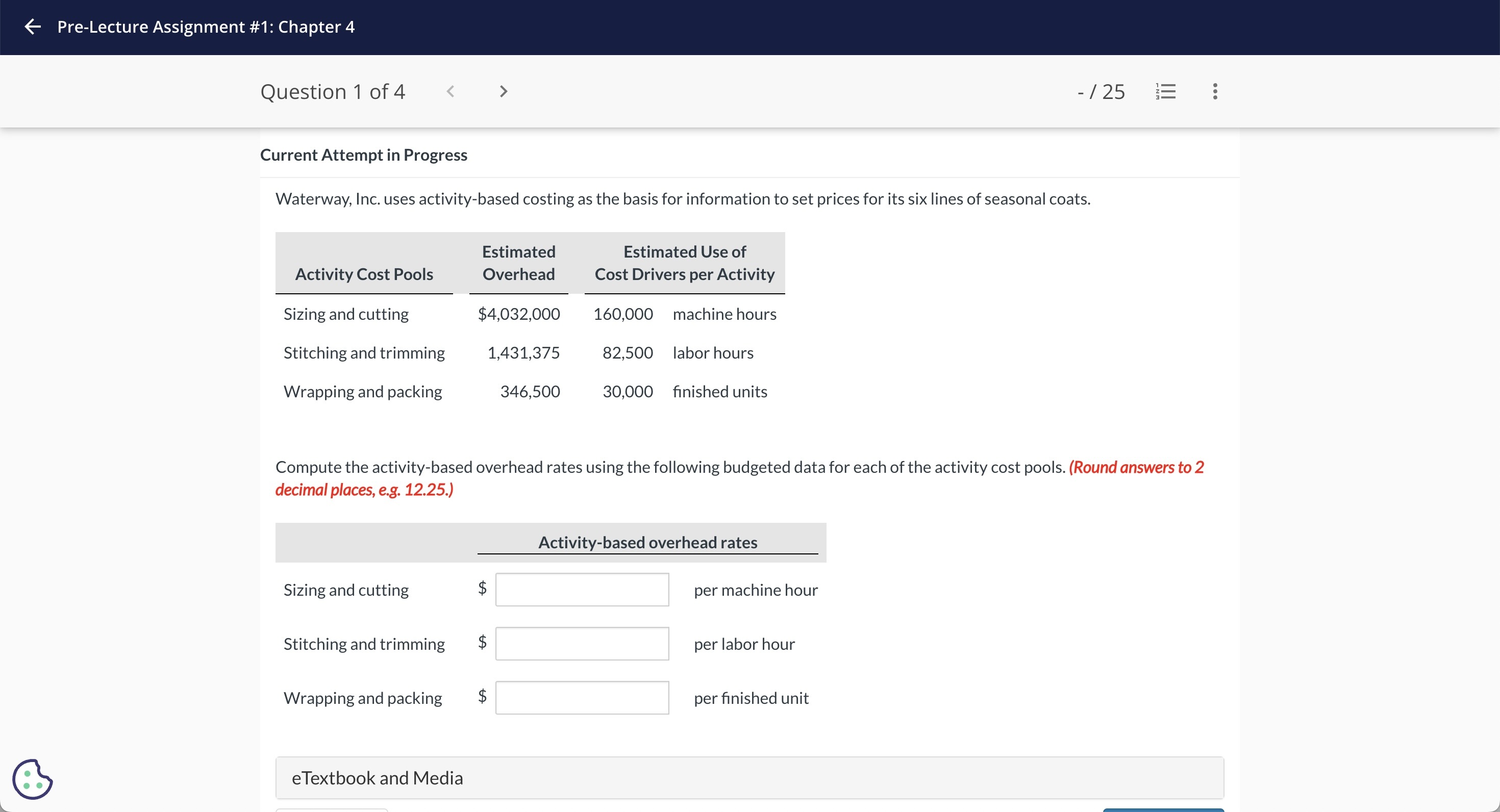Click the Wrapping and packing rate field
The height and width of the screenshot is (812, 1500).
[x=582, y=698]
